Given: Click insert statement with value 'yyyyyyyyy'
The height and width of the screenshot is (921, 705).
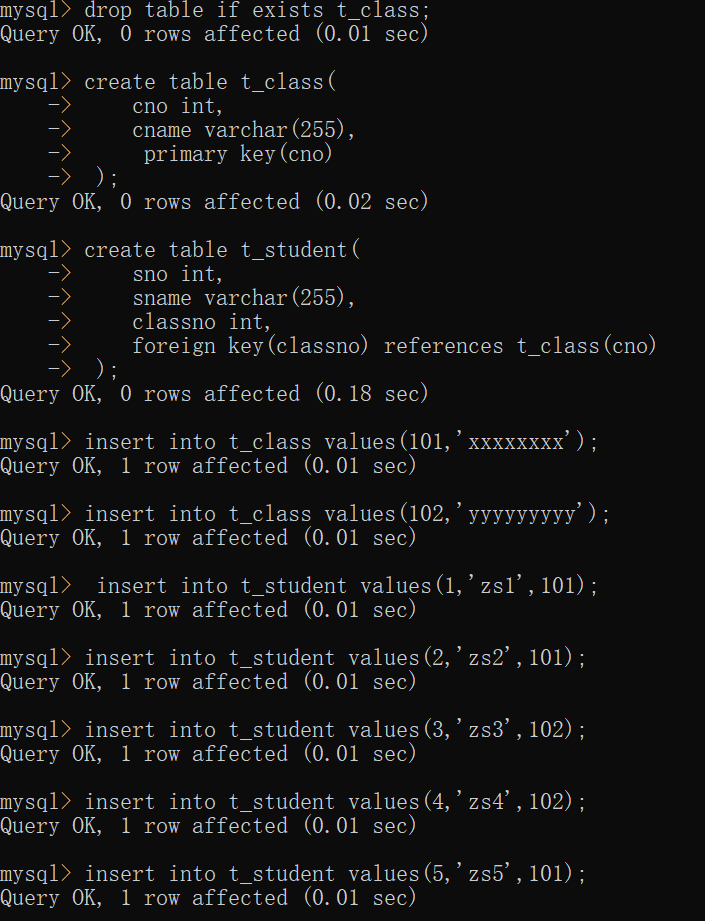Looking at the screenshot, I should point(347,515).
